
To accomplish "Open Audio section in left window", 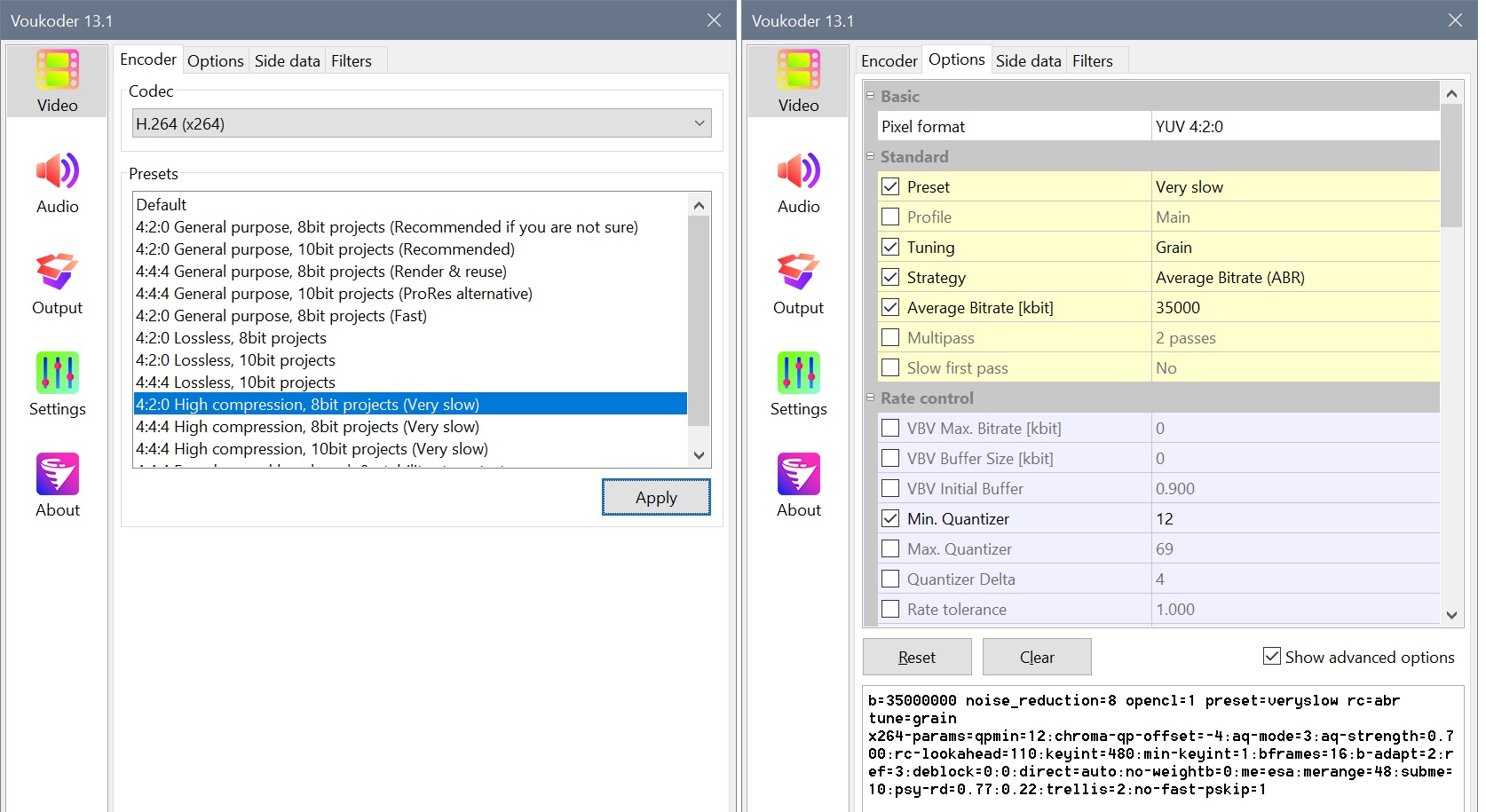I will click(57, 182).
